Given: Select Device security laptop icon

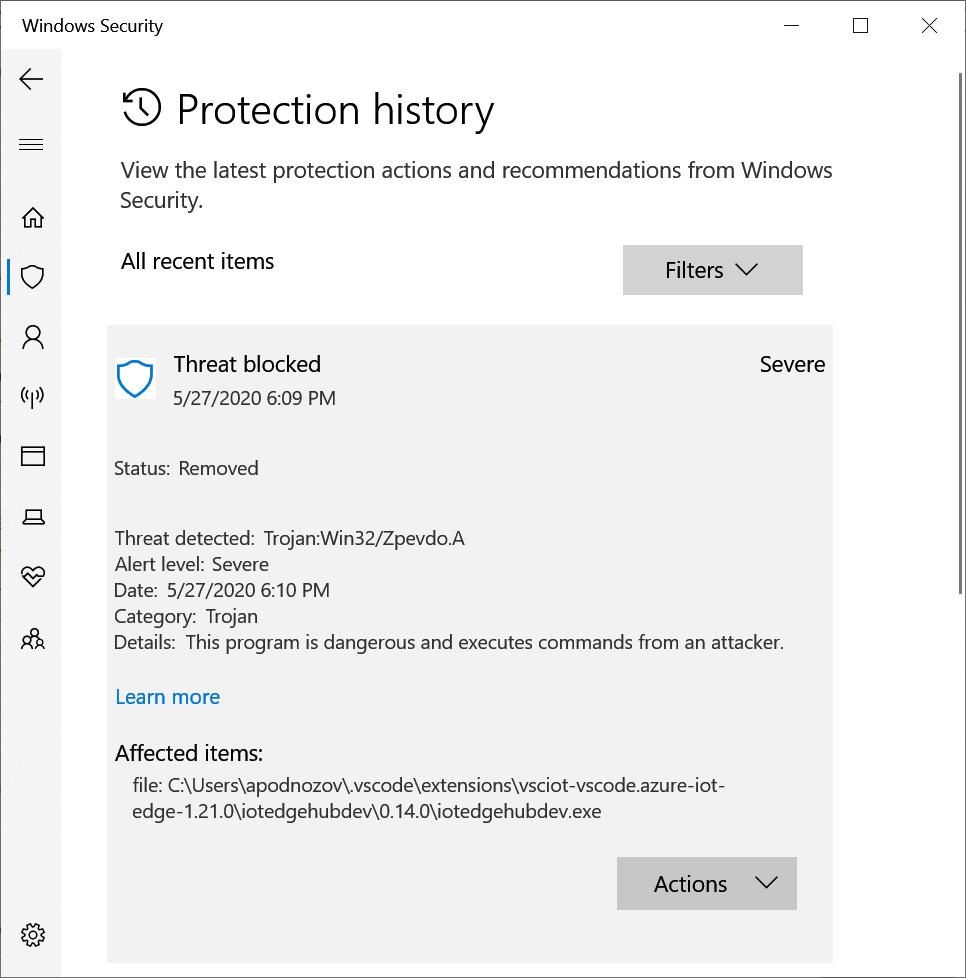Looking at the screenshot, I should point(32,516).
